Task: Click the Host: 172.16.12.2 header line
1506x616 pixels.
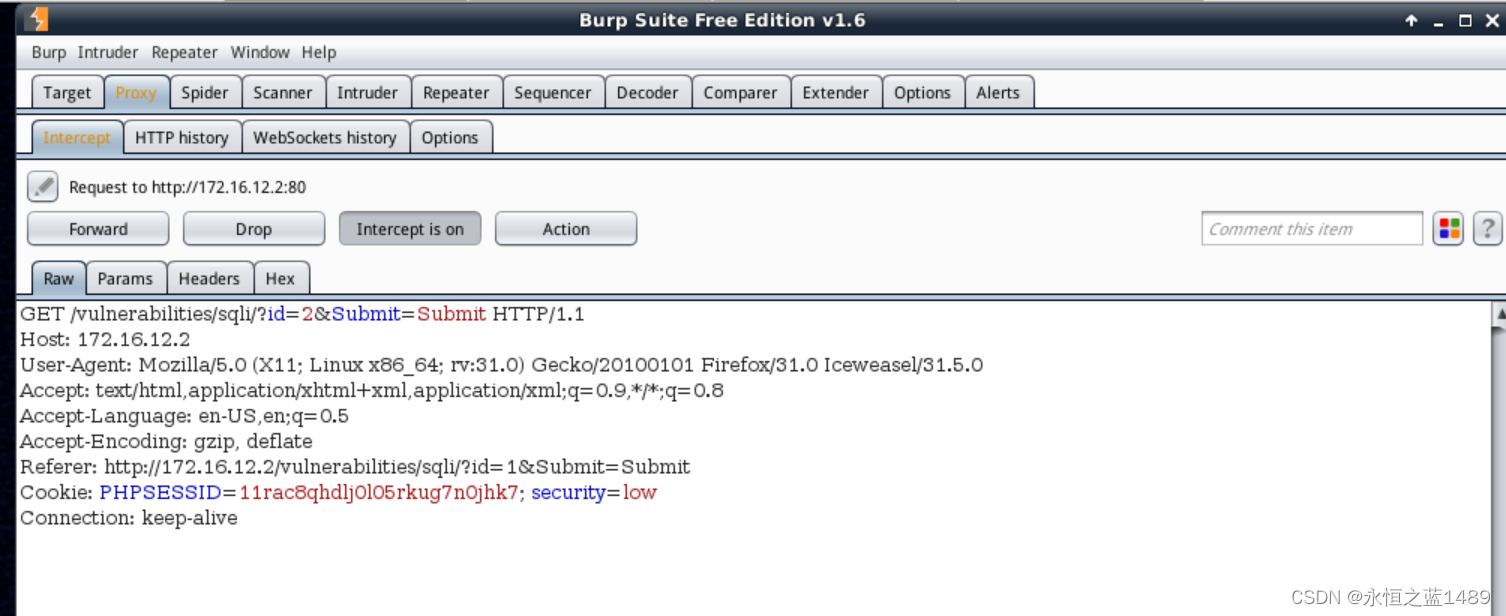Action: [105, 340]
